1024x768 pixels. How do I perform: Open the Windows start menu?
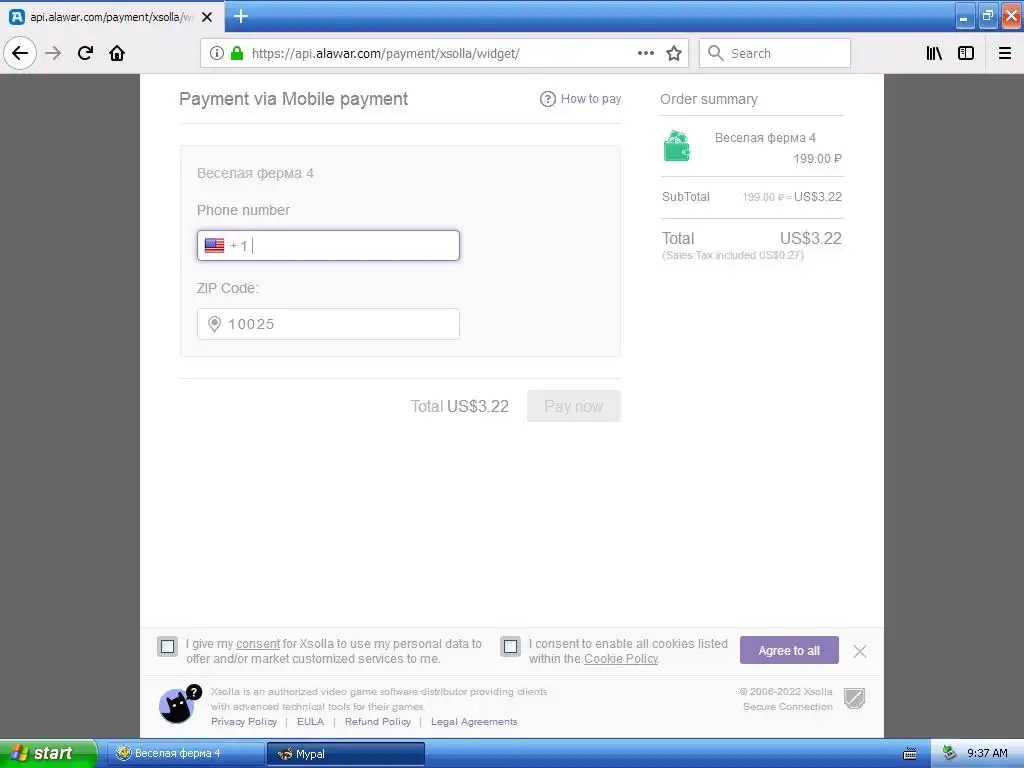point(48,753)
